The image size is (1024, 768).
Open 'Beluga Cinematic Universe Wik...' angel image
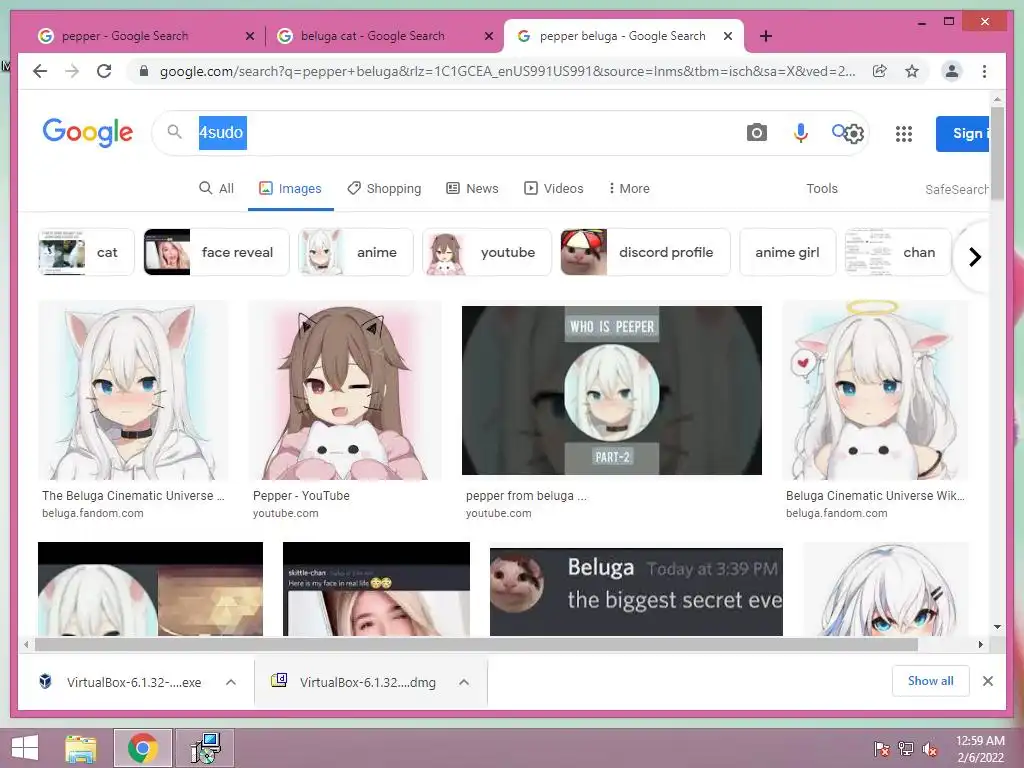tap(875, 391)
